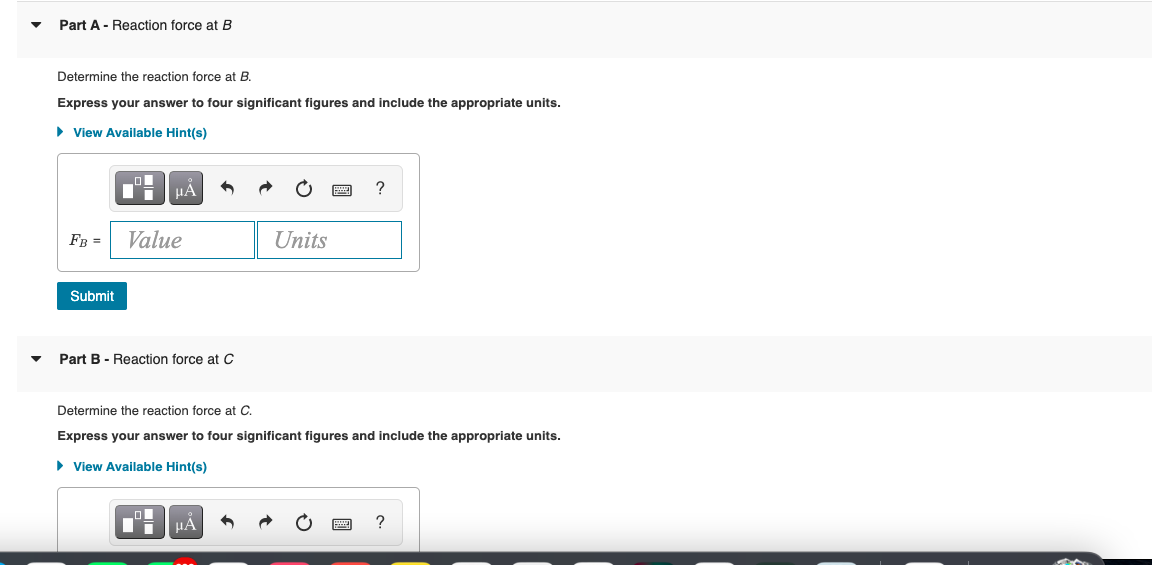Click redo arrow in Part A toolbar
This screenshot has width=1152, height=565.
coord(265,189)
